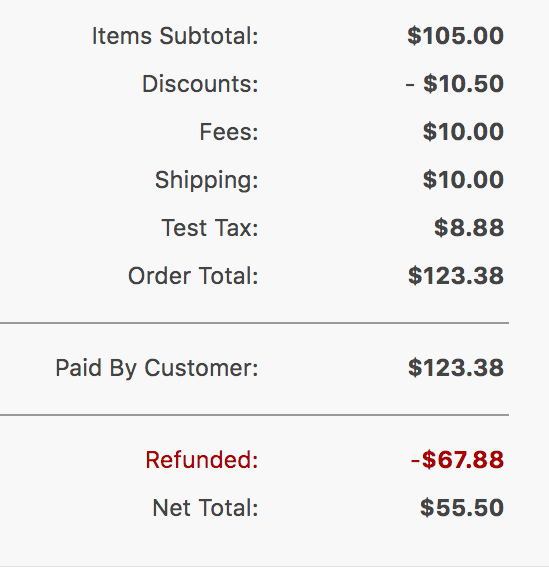
Task: Click the Net Total label
Action: coord(205,508)
